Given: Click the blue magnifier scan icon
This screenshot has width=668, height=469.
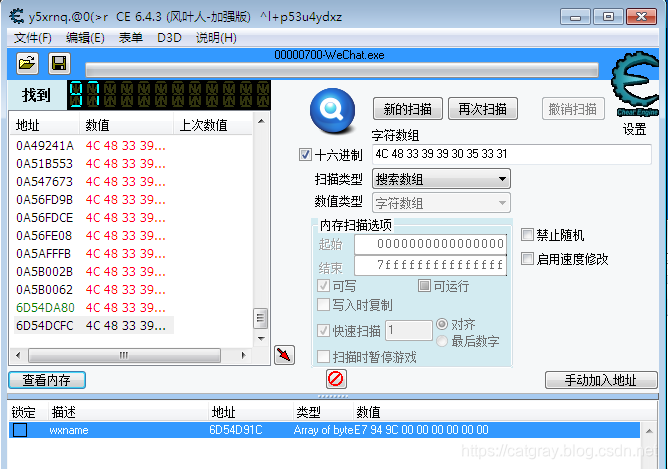Looking at the screenshot, I should click(332, 110).
